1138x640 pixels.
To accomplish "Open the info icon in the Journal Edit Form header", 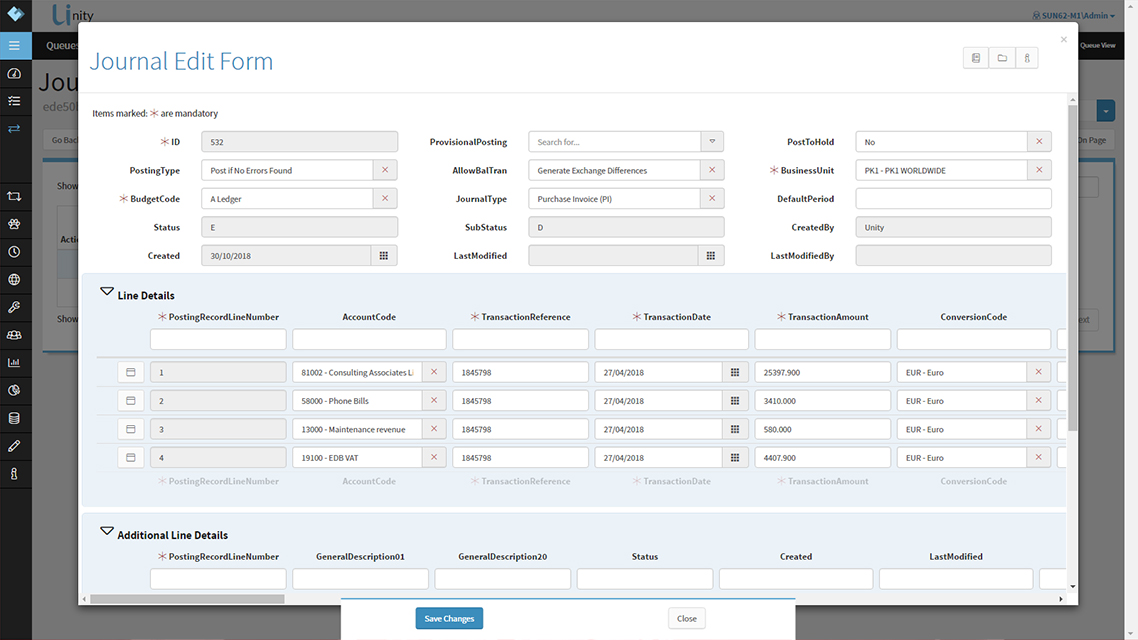I will click(x=1026, y=57).
